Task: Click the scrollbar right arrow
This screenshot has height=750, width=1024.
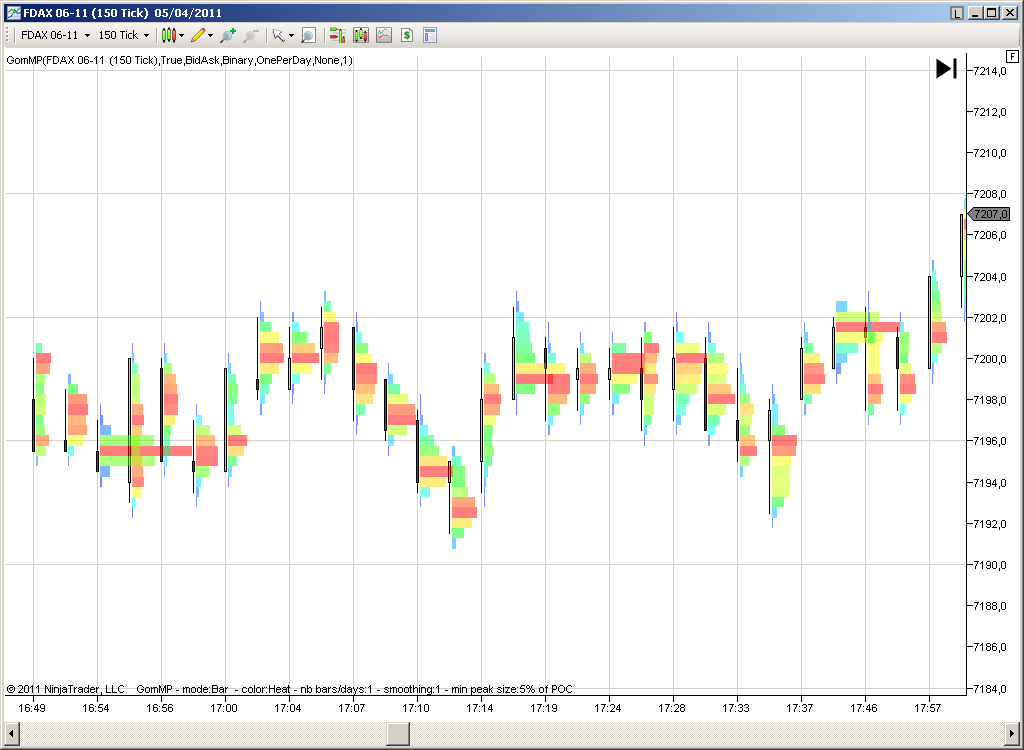Action: point(1011,732)
